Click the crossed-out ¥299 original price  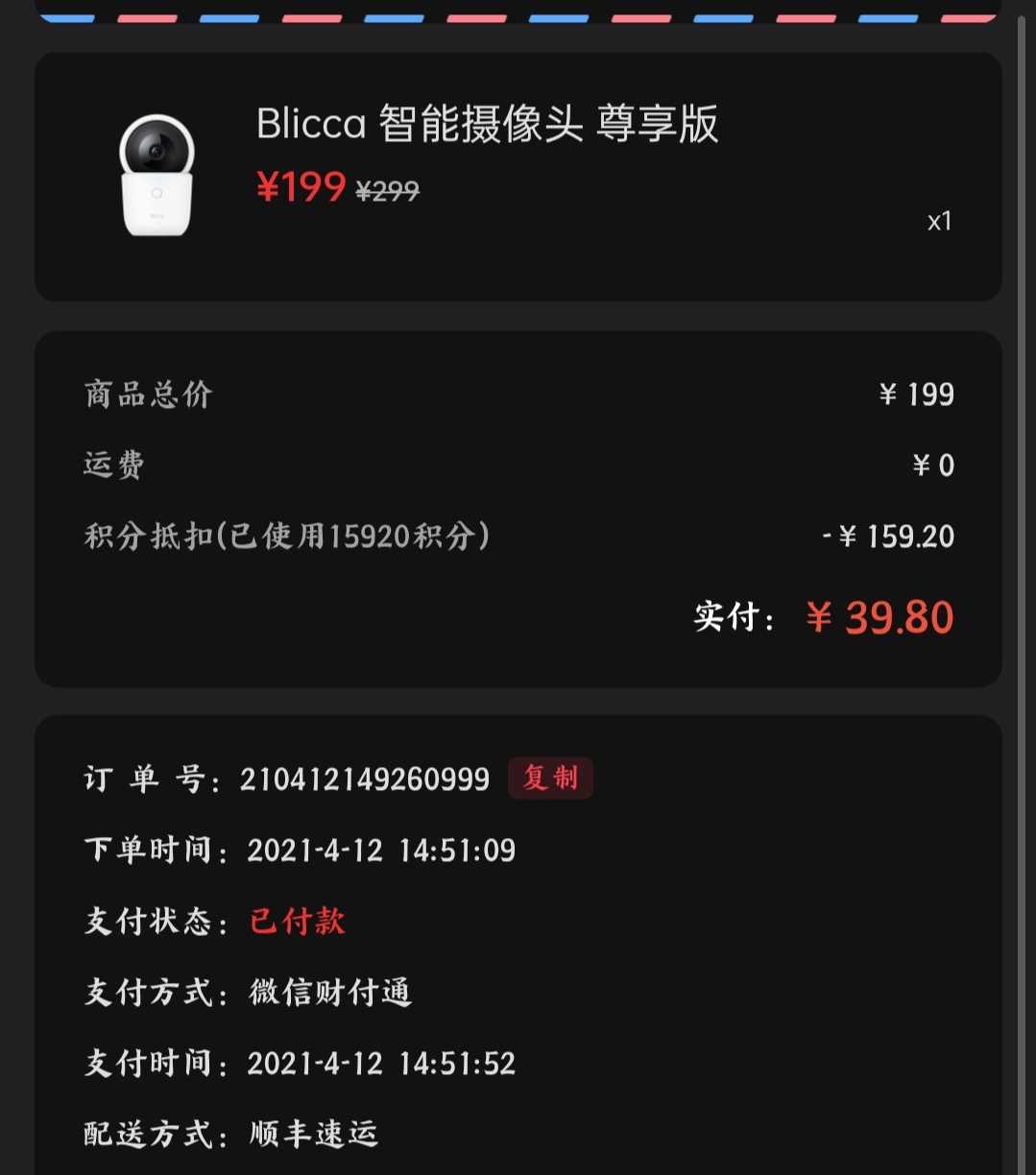pos(387,192)
